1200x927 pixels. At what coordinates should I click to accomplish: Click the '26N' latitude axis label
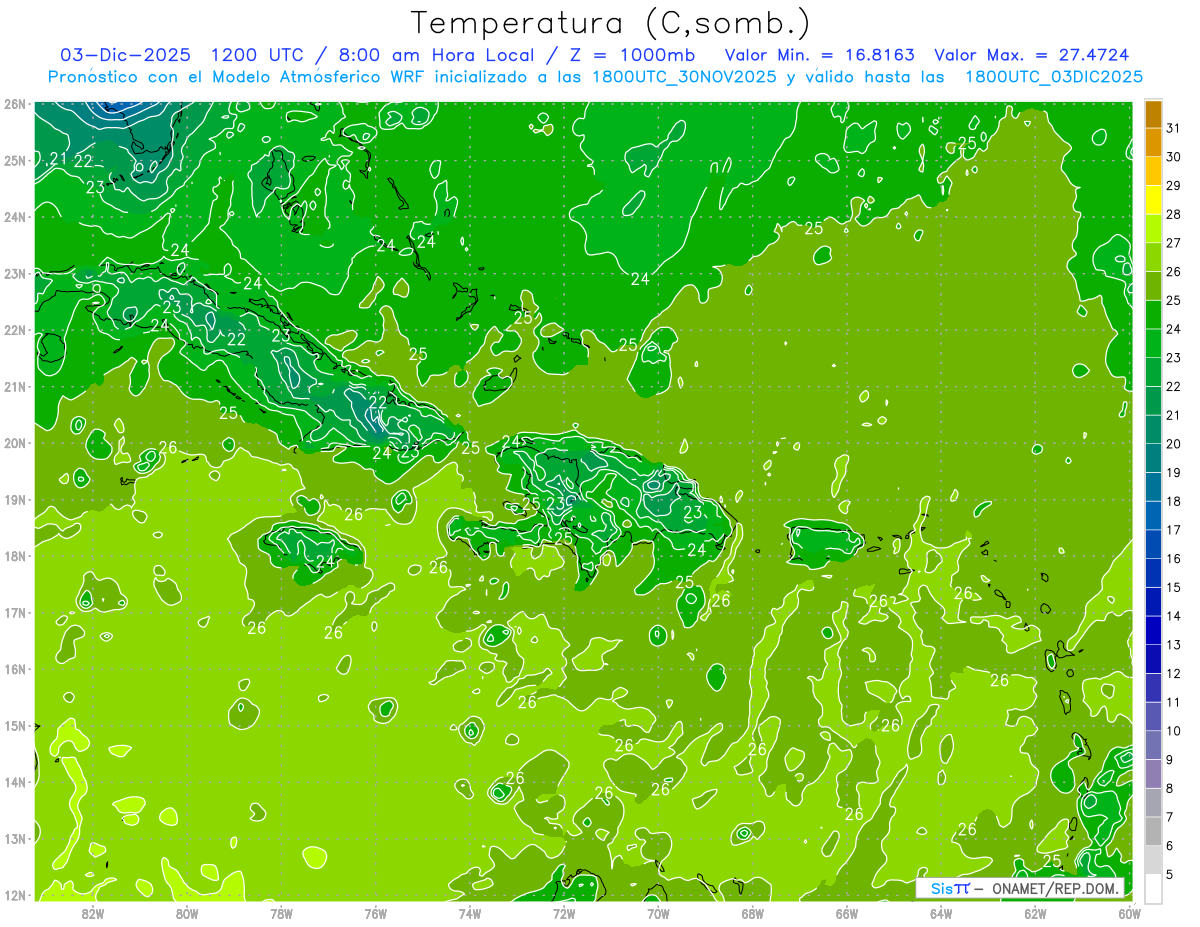pos(14,103)
